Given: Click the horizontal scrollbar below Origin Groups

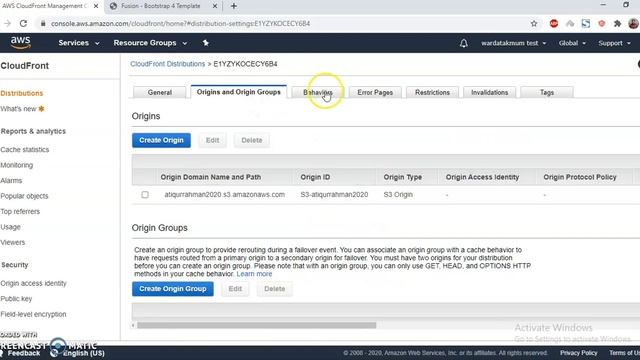Looking at the screenshot, I should [256, 325].
